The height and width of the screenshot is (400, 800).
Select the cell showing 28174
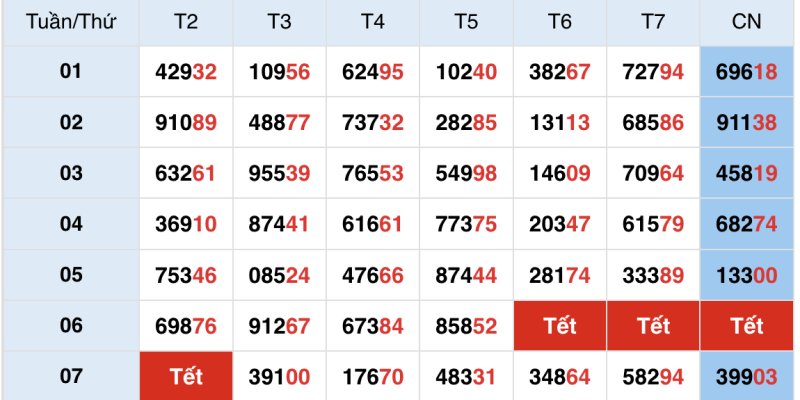click(560, 276)
